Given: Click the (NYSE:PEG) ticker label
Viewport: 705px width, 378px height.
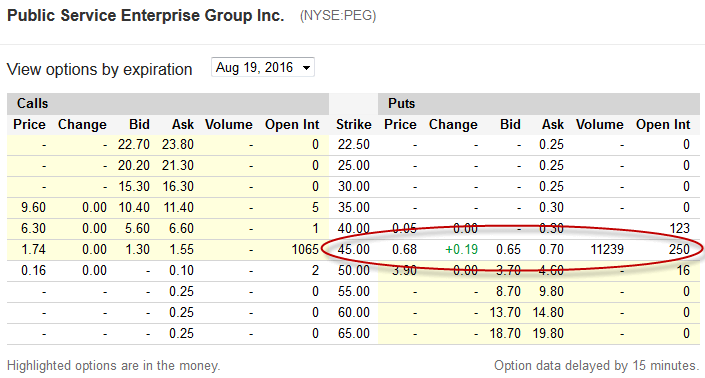Looking at the screenshot, I should pyautogui.click(x=338, y=16).
